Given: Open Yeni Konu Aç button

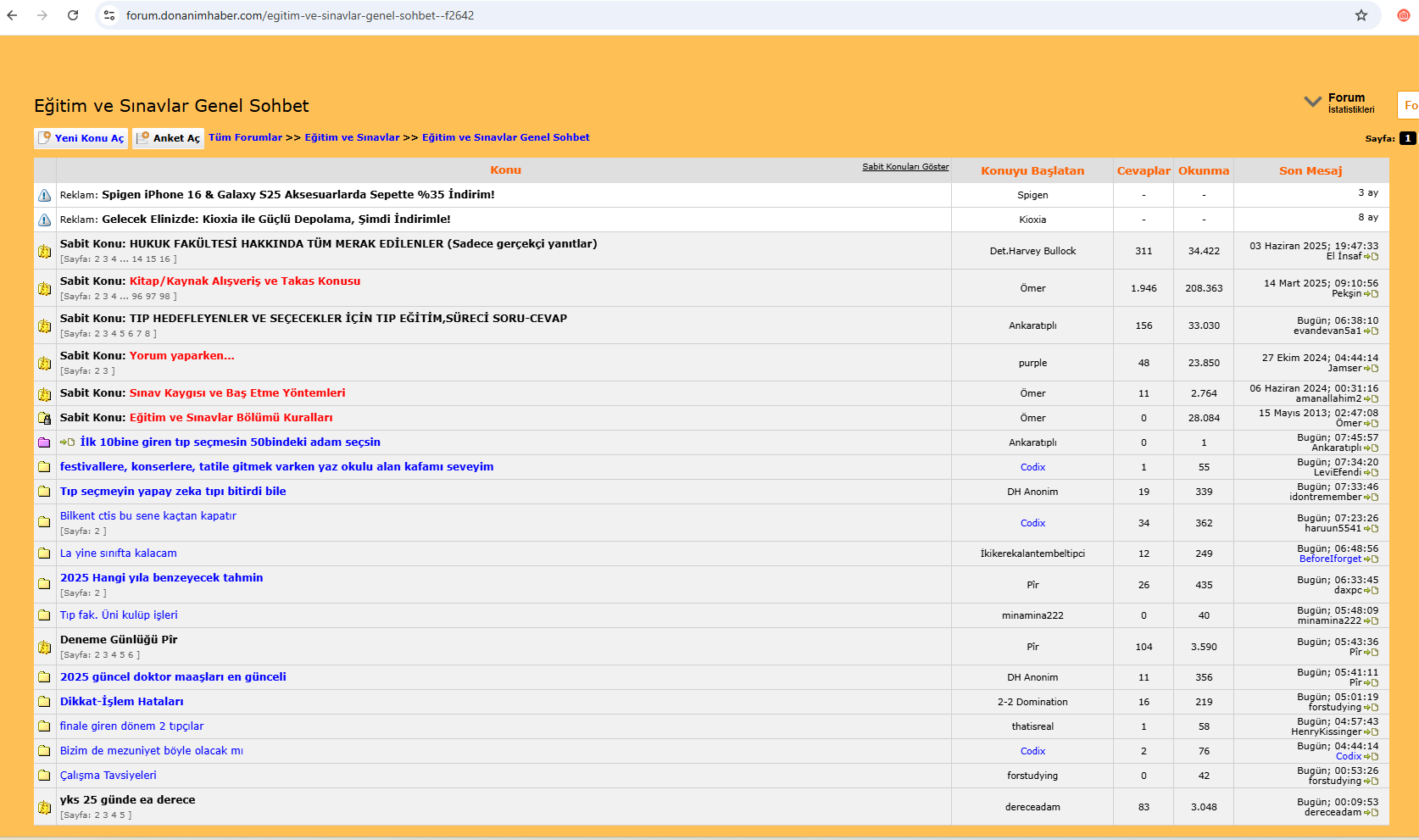Looking at the screenshot, I should point(81,138).
